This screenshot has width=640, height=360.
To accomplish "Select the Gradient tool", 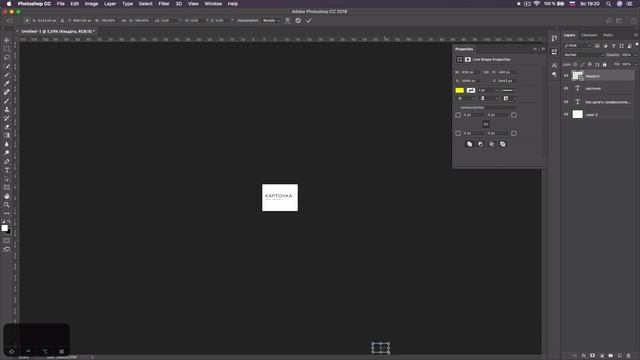I will click(7, 136).
